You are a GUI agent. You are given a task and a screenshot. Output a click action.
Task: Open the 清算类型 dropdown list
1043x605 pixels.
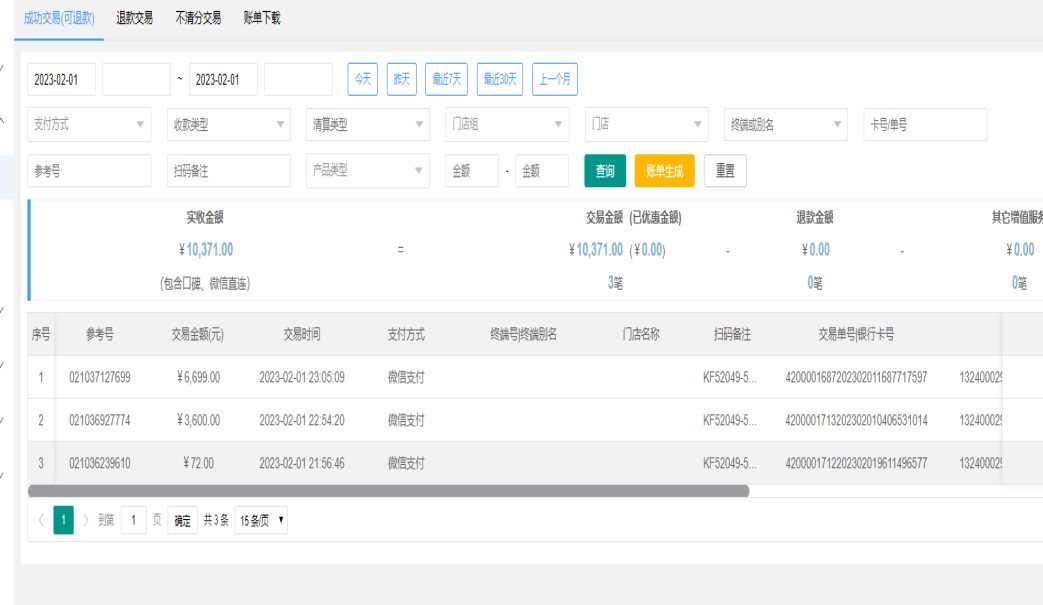tap(367, 125)
